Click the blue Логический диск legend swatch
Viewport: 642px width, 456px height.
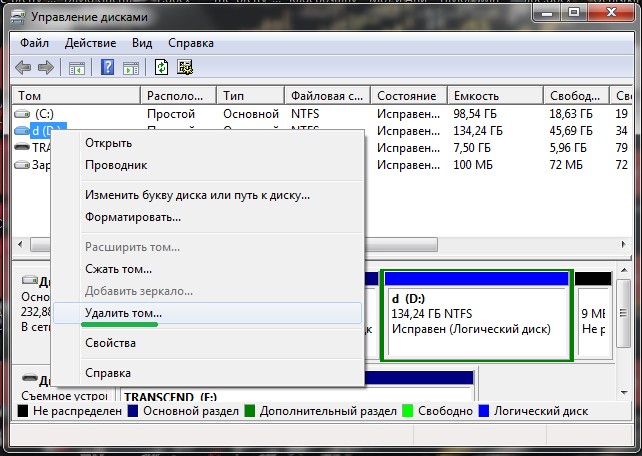point(484,411)
